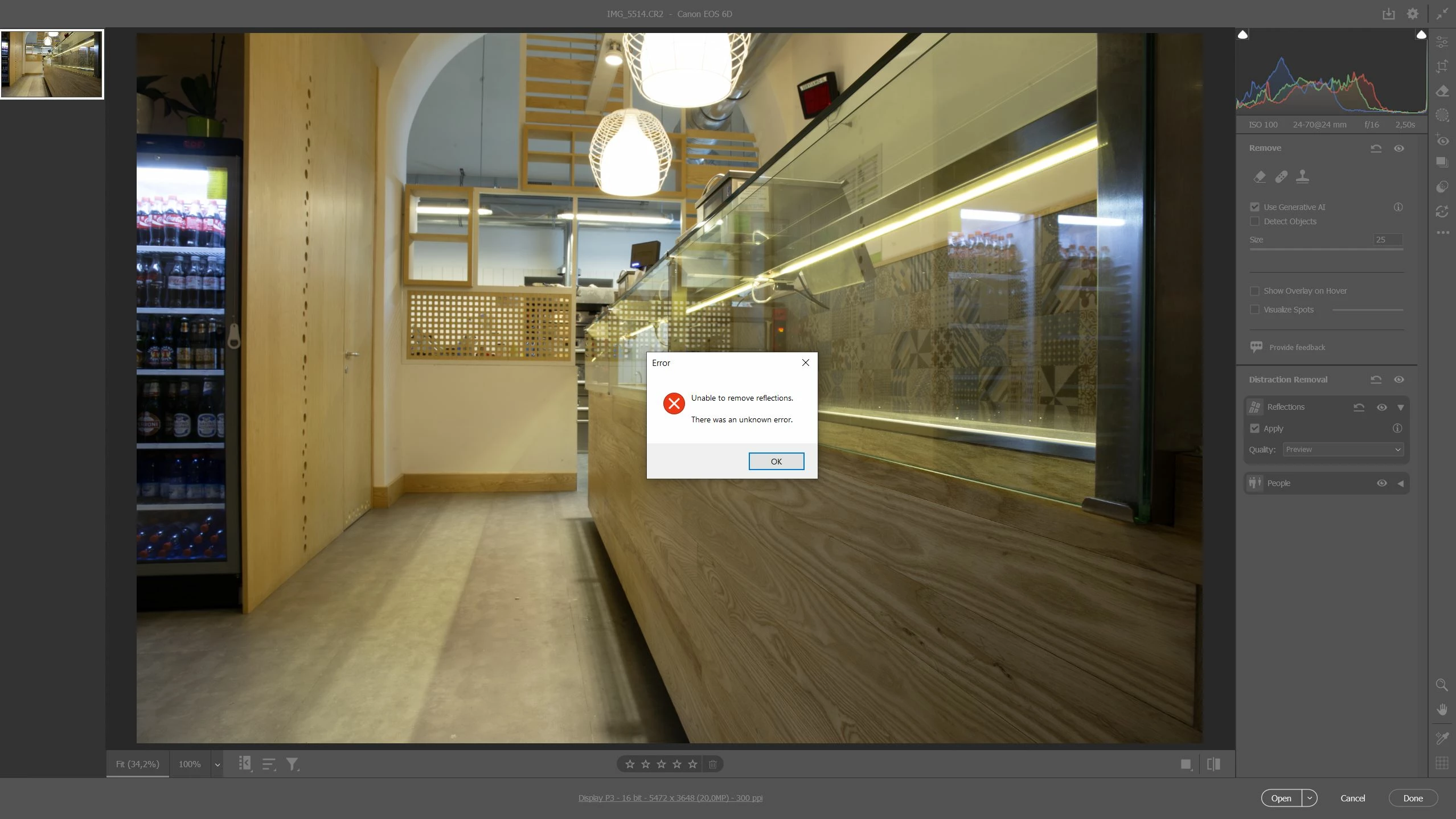Select the Masking tool icon
Image resolution: width=1456 pixels, height=819 pixels.
(x=1442, y=116)
